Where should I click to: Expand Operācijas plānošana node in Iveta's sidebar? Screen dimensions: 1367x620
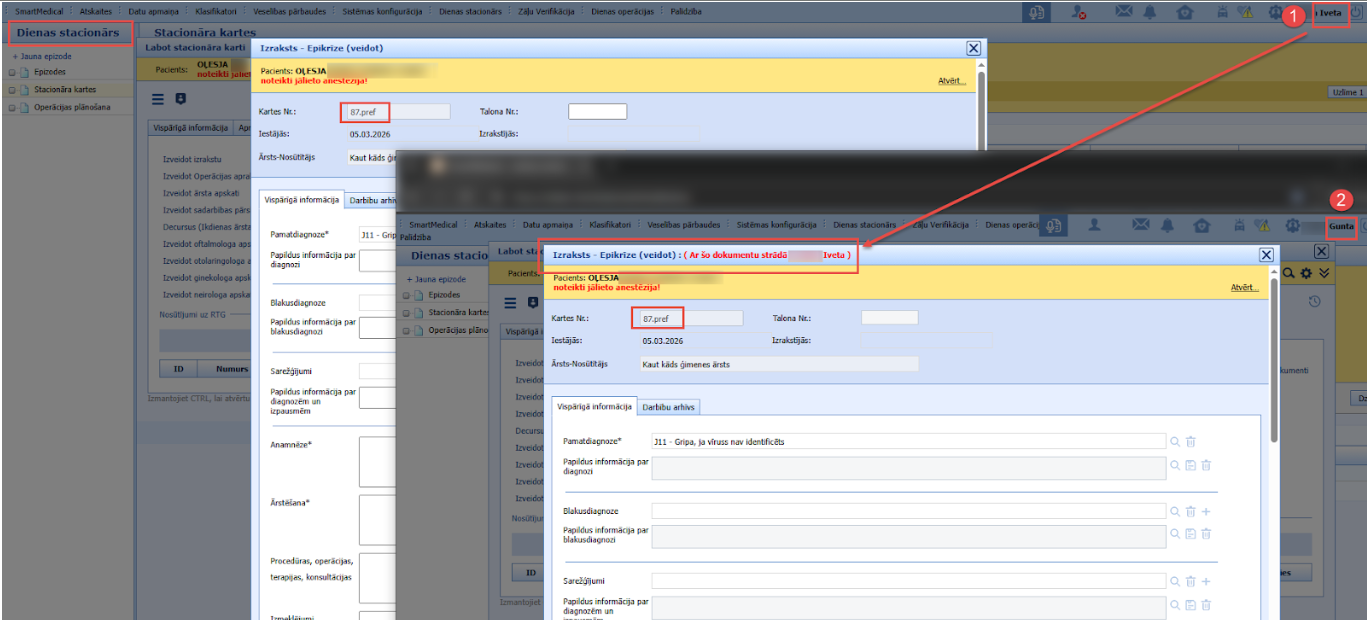point(12,107)
